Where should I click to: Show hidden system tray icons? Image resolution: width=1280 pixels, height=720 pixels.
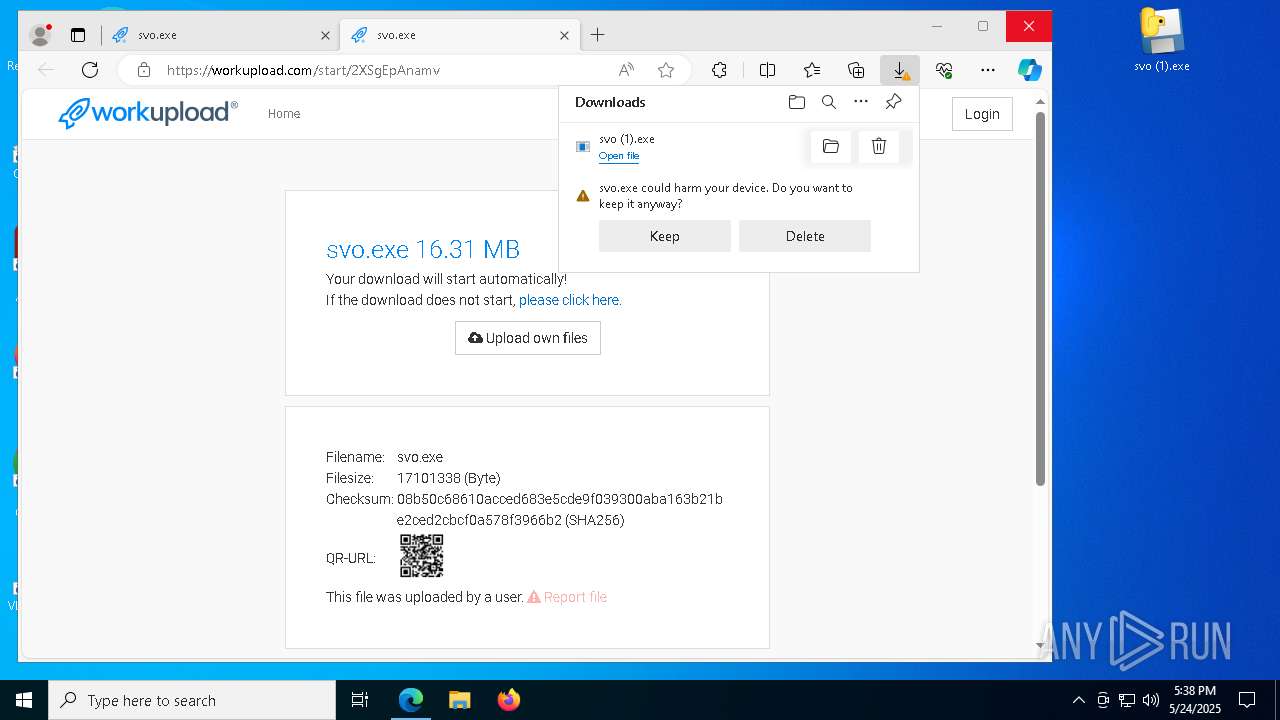coord(1078,700)
